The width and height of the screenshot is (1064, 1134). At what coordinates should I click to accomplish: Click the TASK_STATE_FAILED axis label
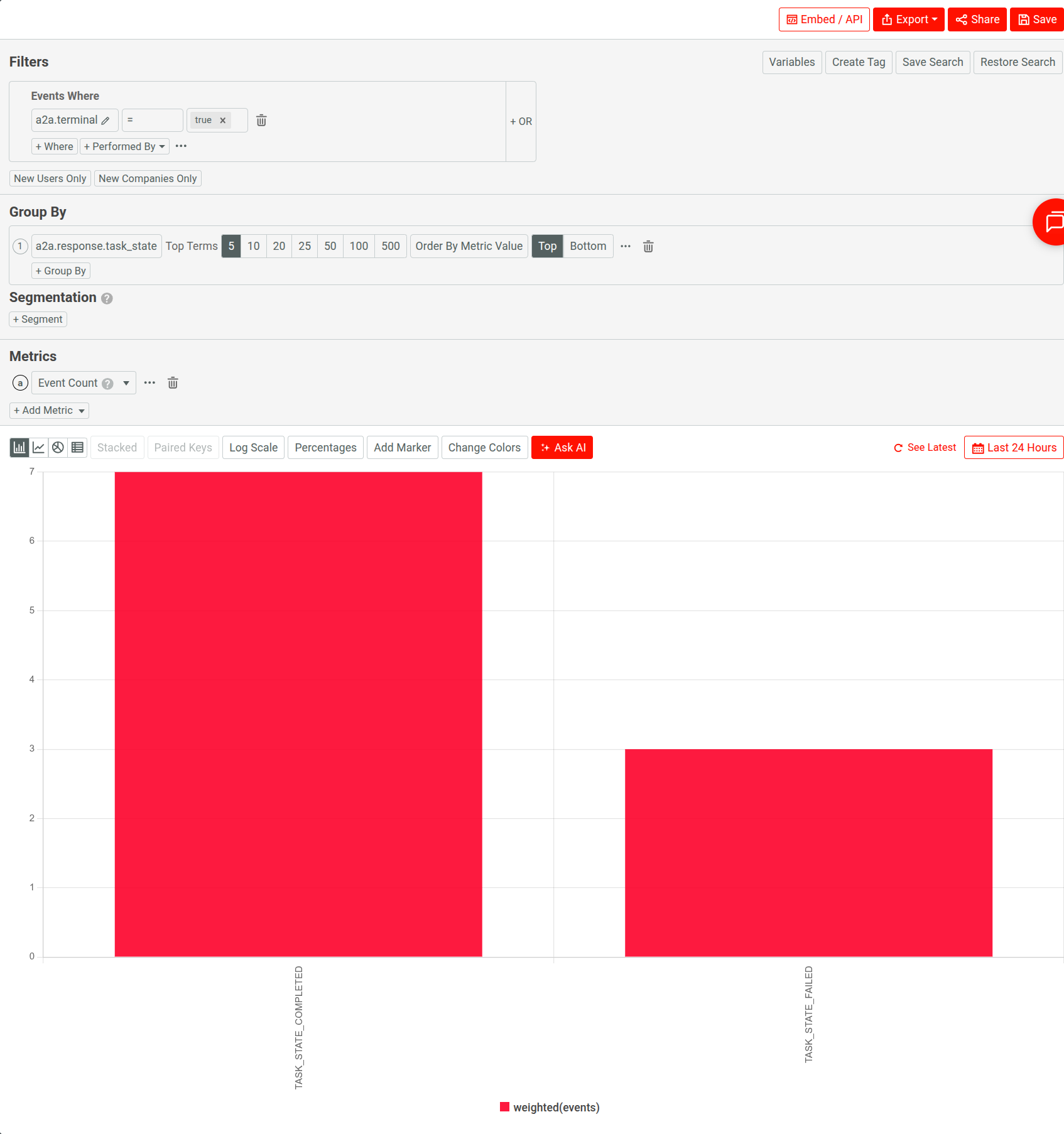808,1015
